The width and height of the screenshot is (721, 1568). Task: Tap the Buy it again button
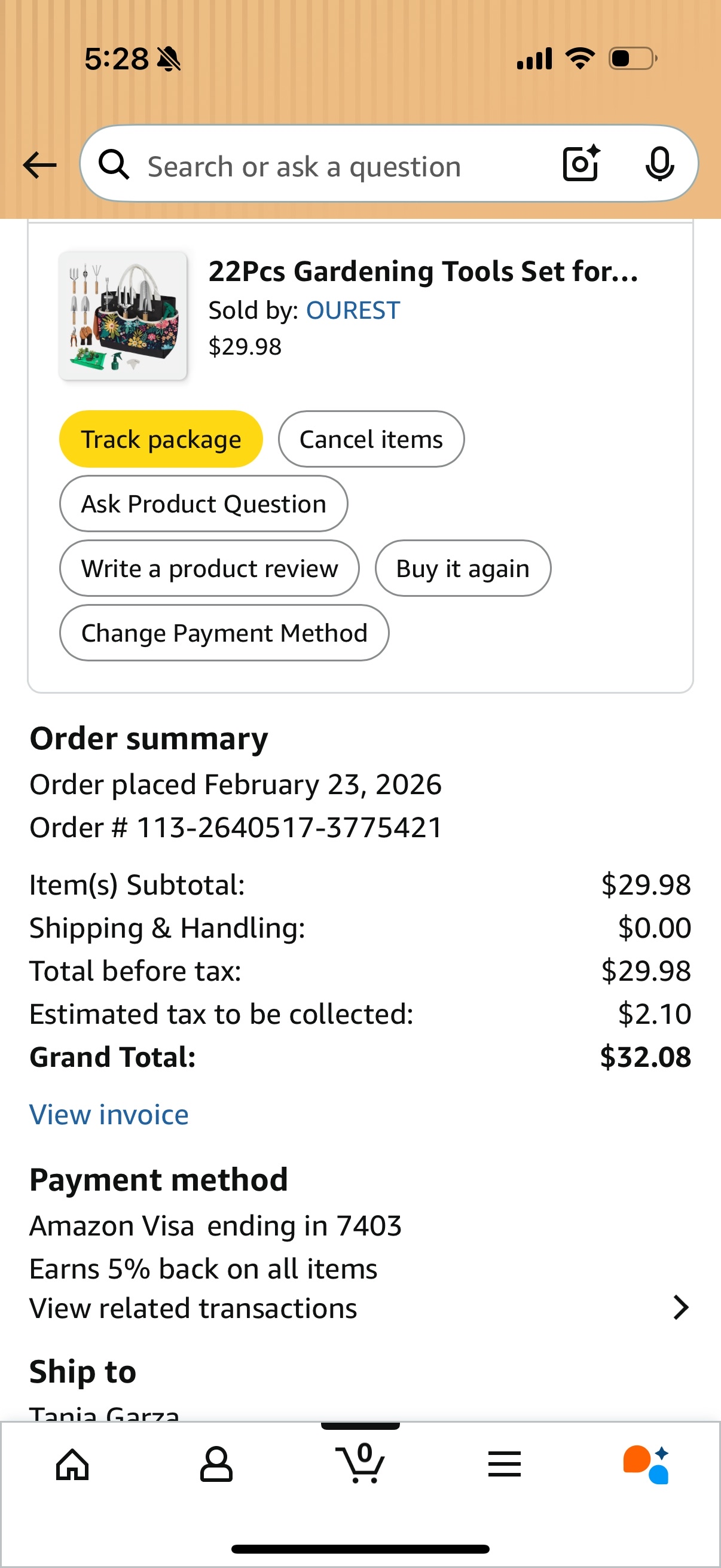462,569
